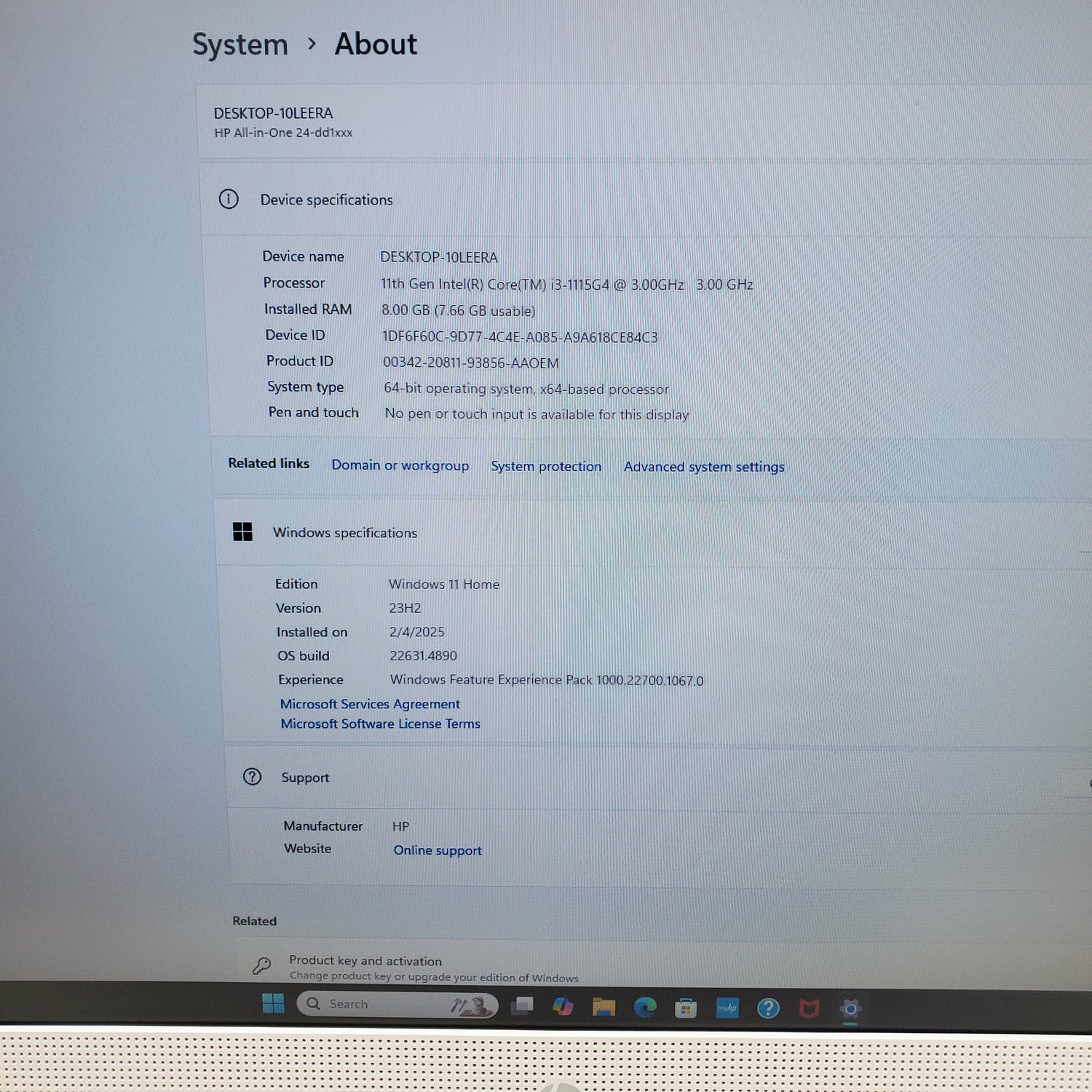The height and width of the screenshot is (1092, 1092).
Task: Click the System type value 64-bit
Action: tap(526, 389)
